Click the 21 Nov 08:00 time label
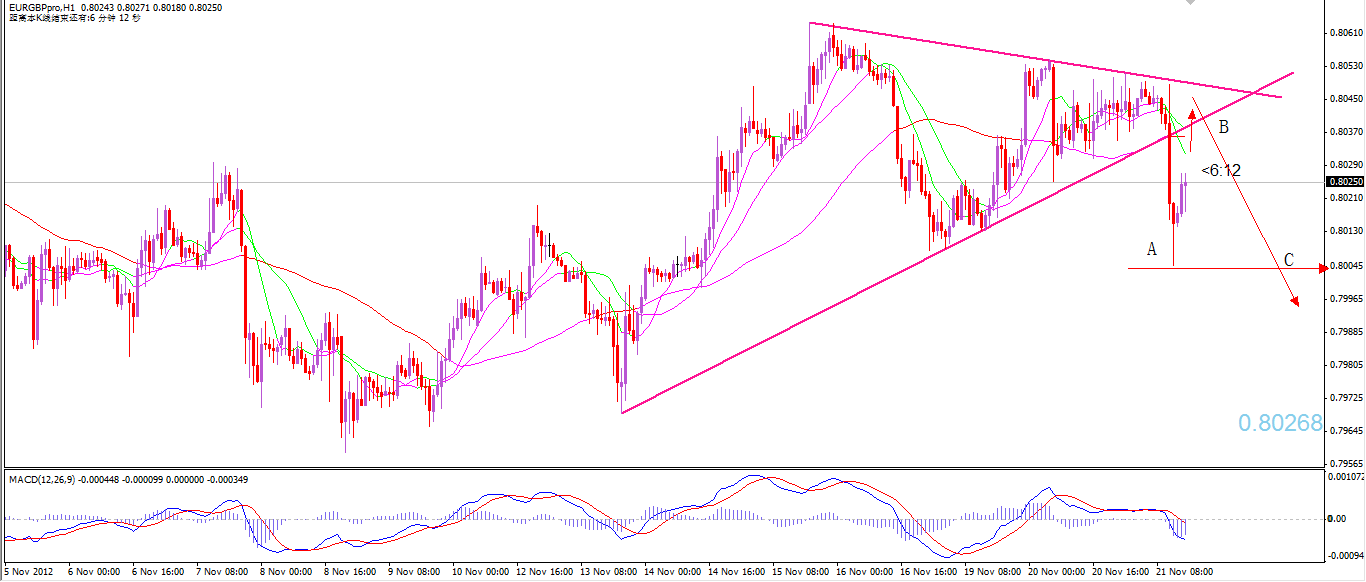 [x=1184, y=573]
